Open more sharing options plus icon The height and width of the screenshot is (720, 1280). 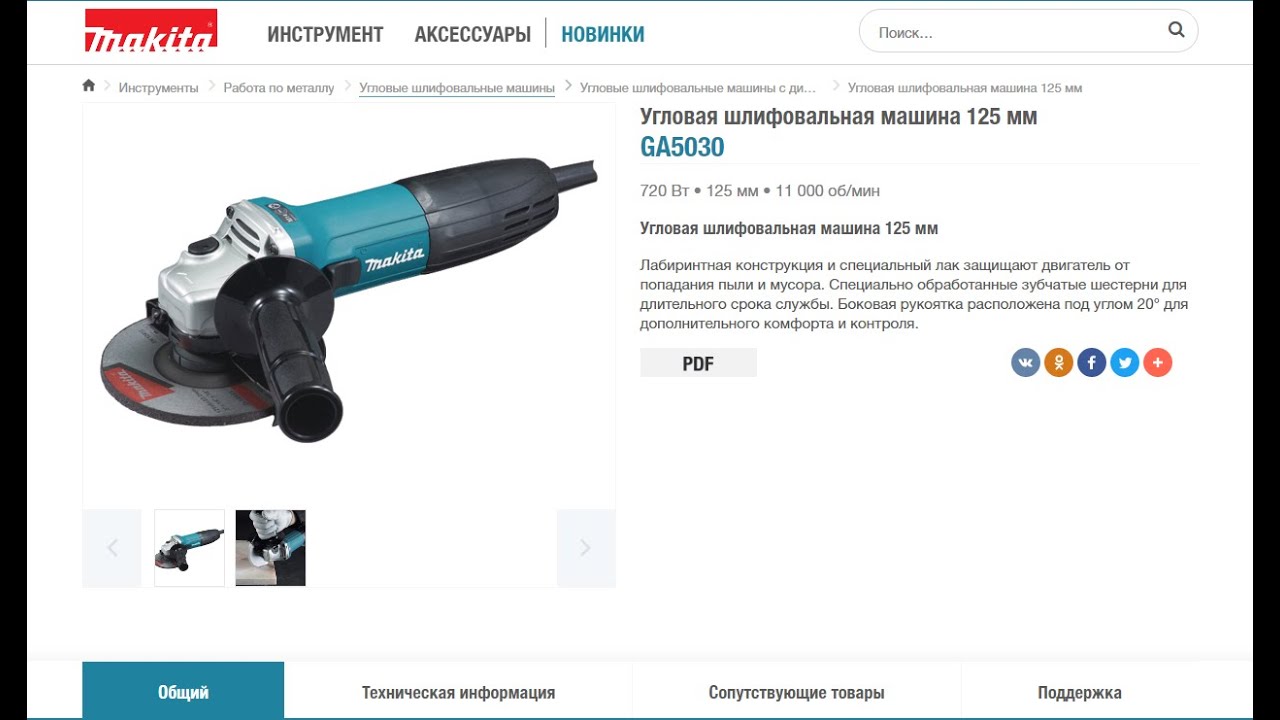pos(1158,362)
